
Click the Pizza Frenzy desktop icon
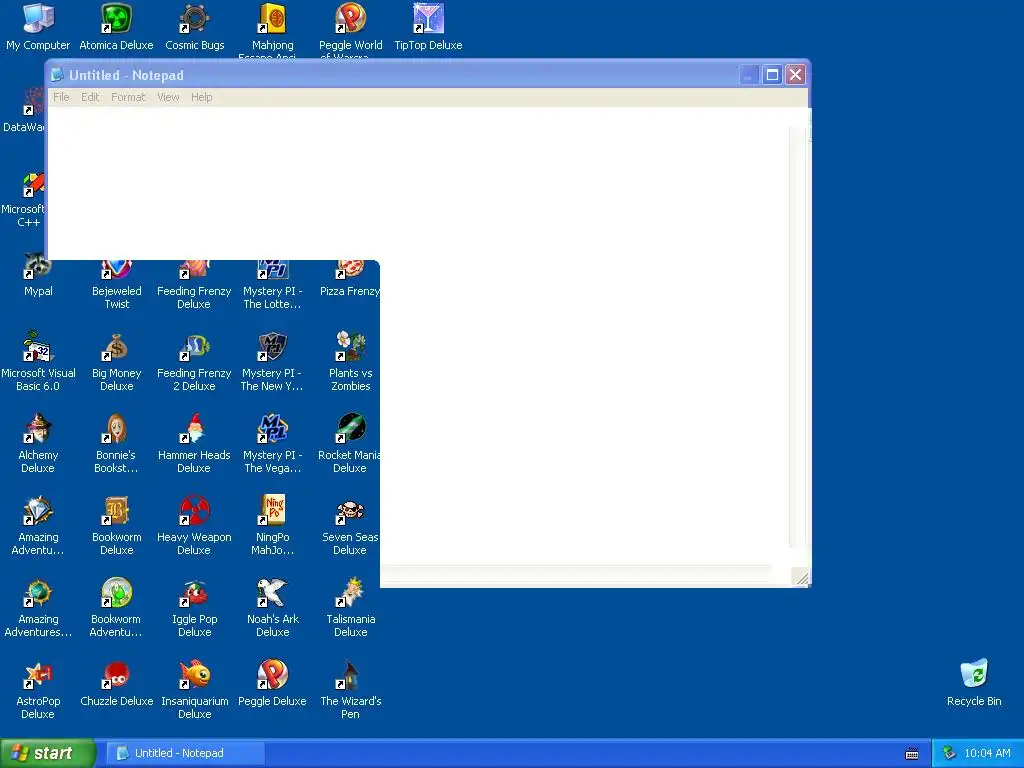coord(349,280)
